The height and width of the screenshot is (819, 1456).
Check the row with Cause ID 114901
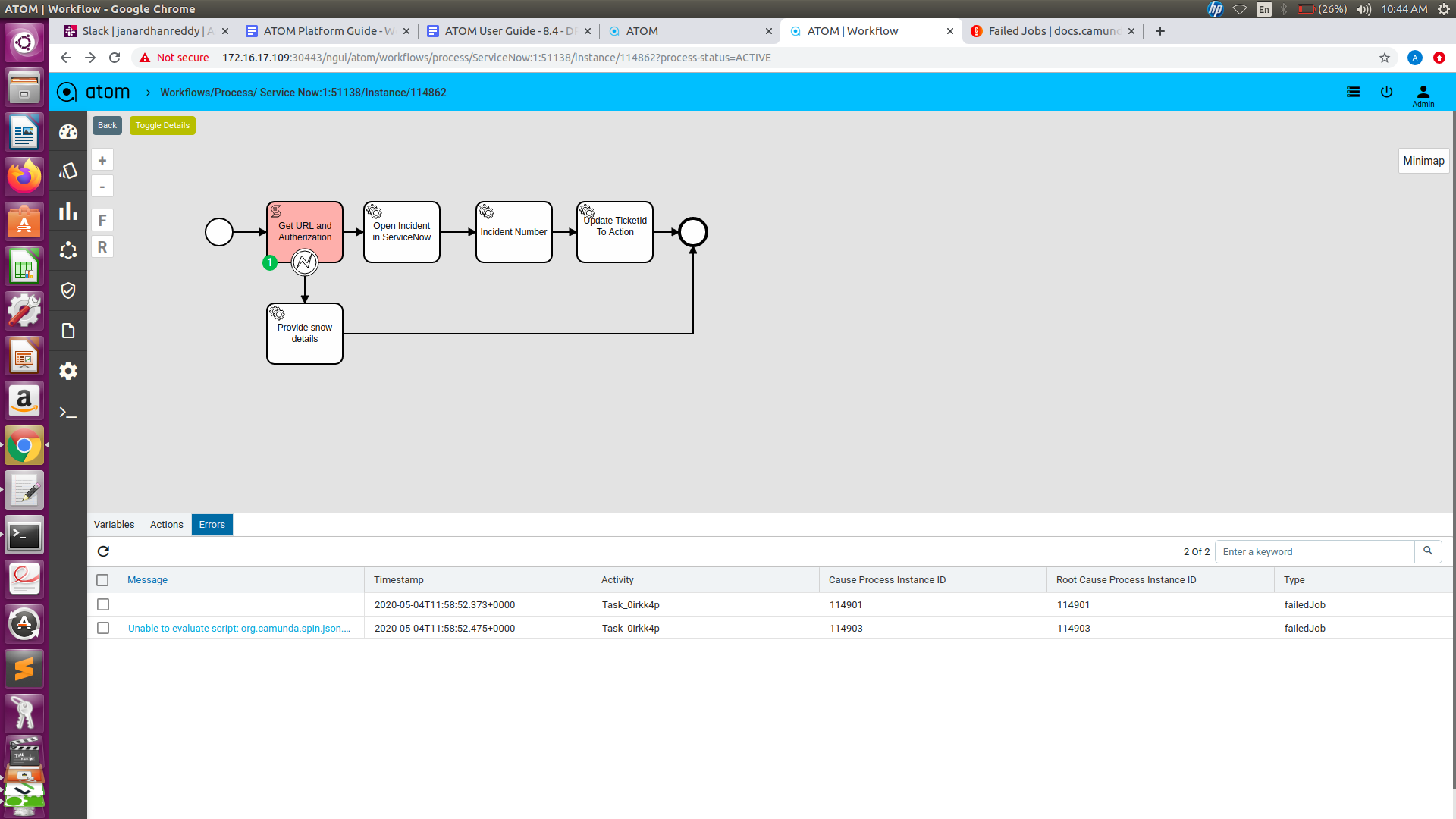[103, 604]
